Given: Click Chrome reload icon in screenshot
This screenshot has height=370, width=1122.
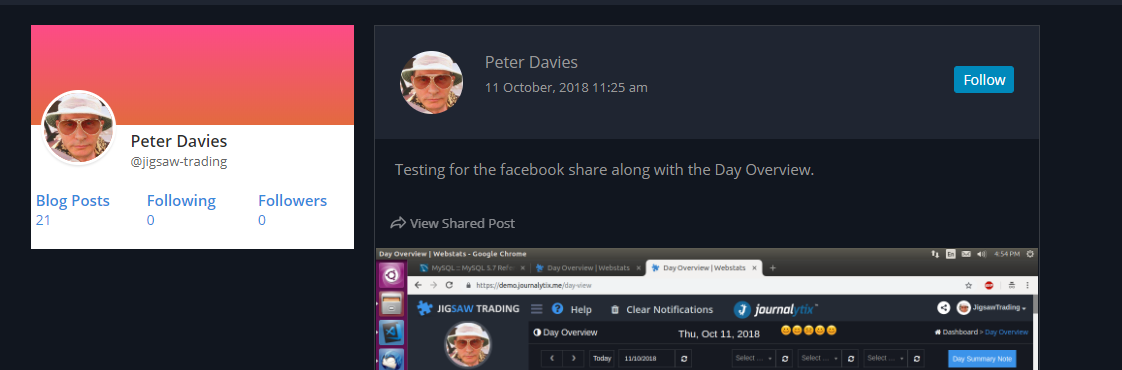Looking at the screenshot, I should click(449, 285).
